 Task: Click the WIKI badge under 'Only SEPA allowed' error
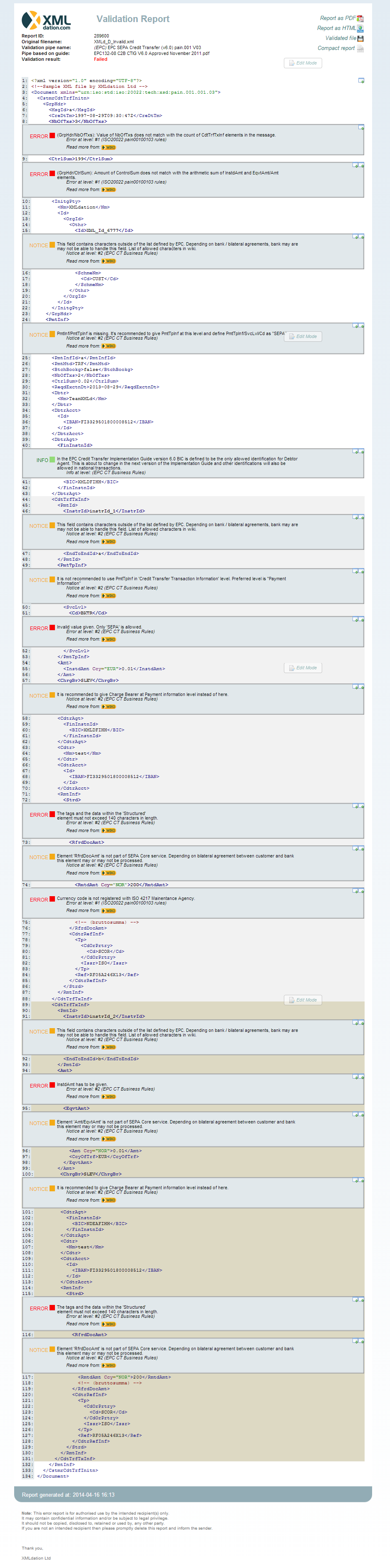108,640
